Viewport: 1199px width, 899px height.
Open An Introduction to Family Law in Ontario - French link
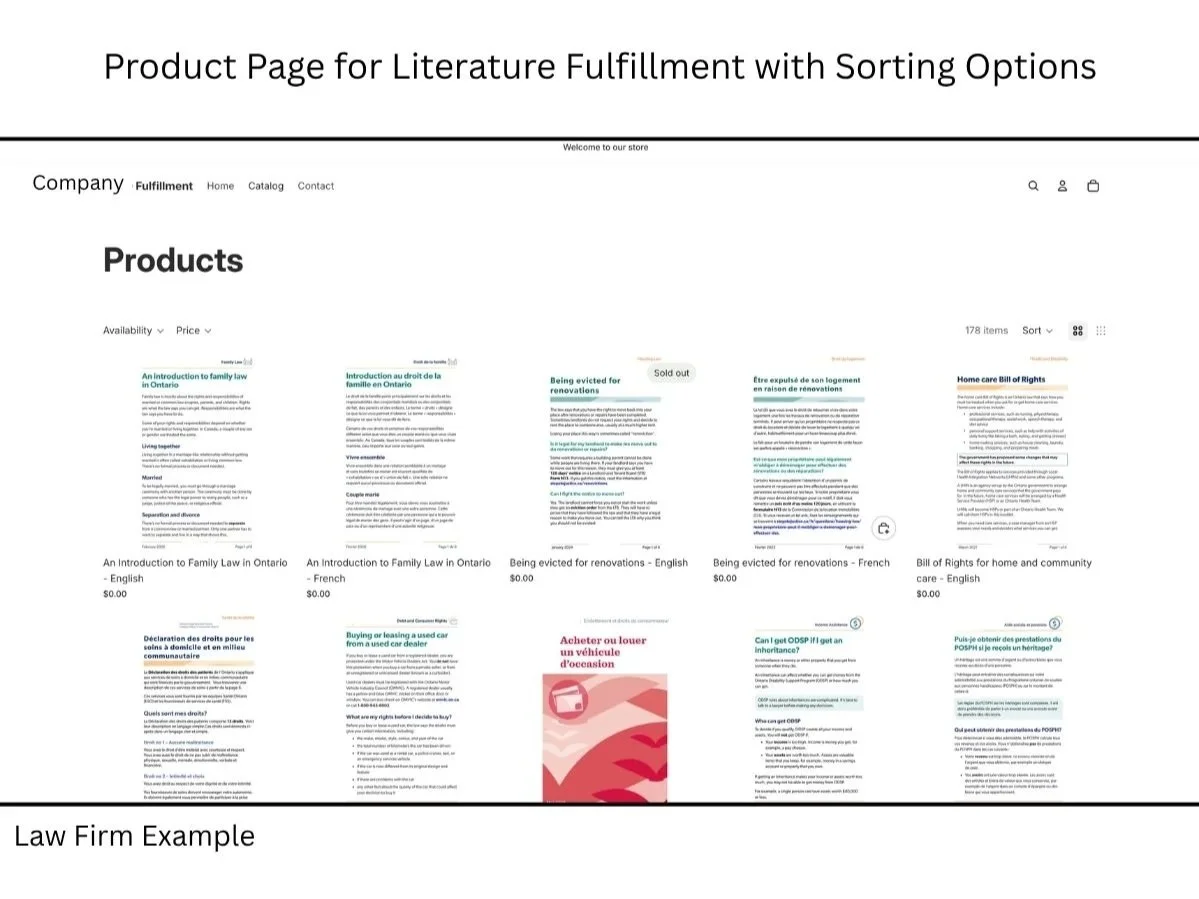(x=398, y=570)
